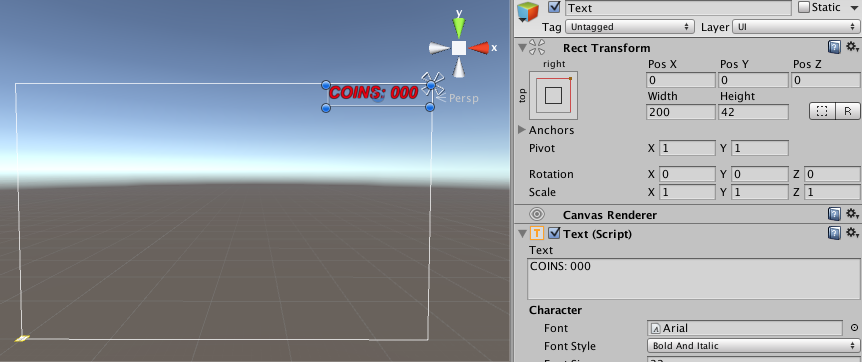Viewport: 862px width, 362px height.
Task: Click the raw edit mode R button
Action: pyautogui.click(x=848, y=111)
